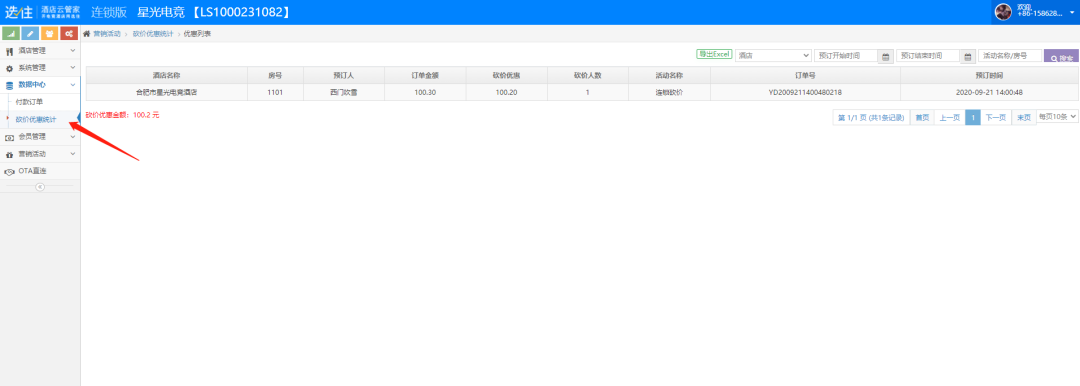Click the 系统管理 gear icon
Screen dimensions: 1080x386
click(x=9, y=68)
